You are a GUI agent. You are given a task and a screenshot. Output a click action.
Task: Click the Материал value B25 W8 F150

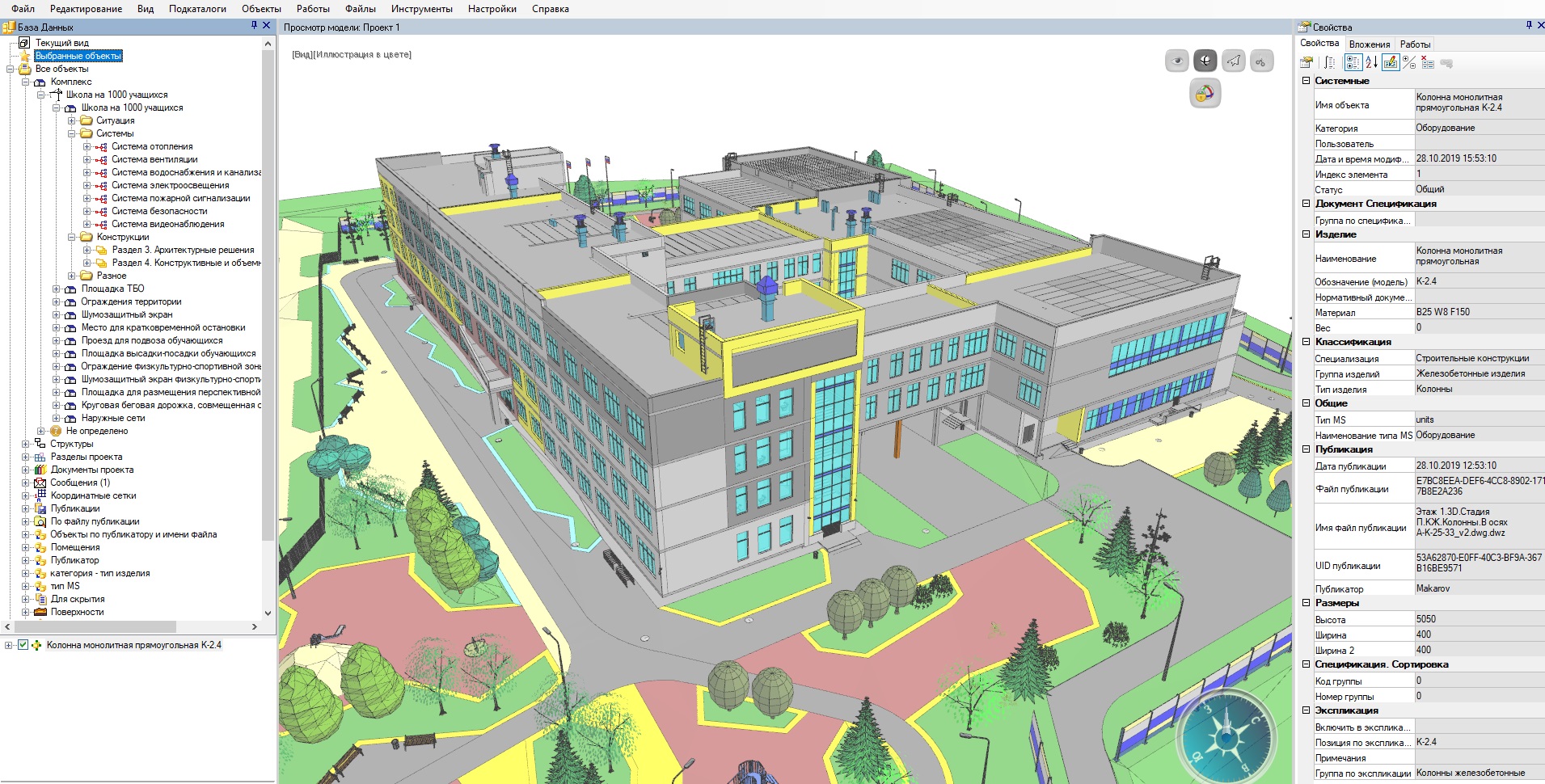coord(1443,312)
